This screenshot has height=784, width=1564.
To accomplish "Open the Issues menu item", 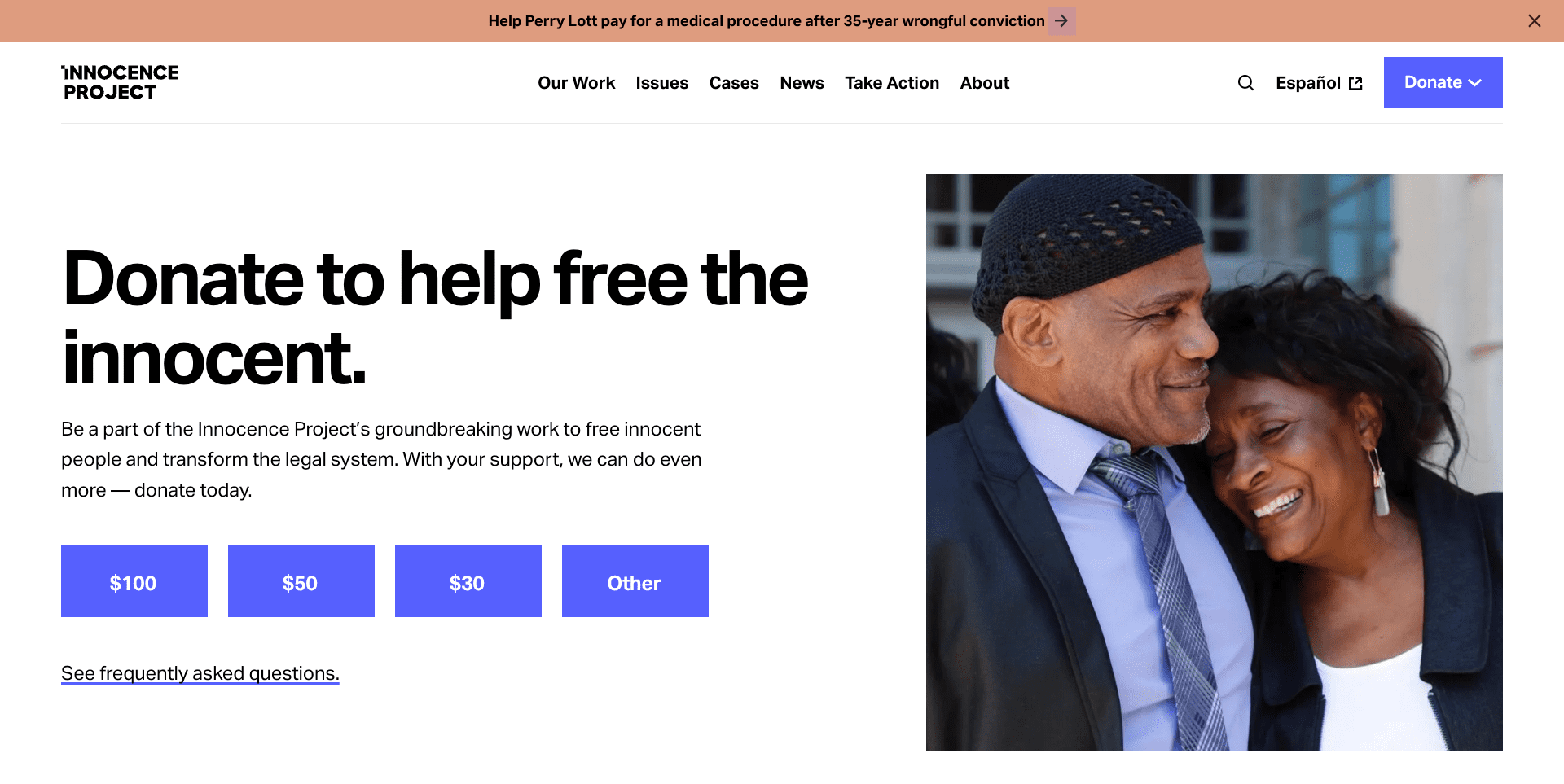I will (661, 83).
